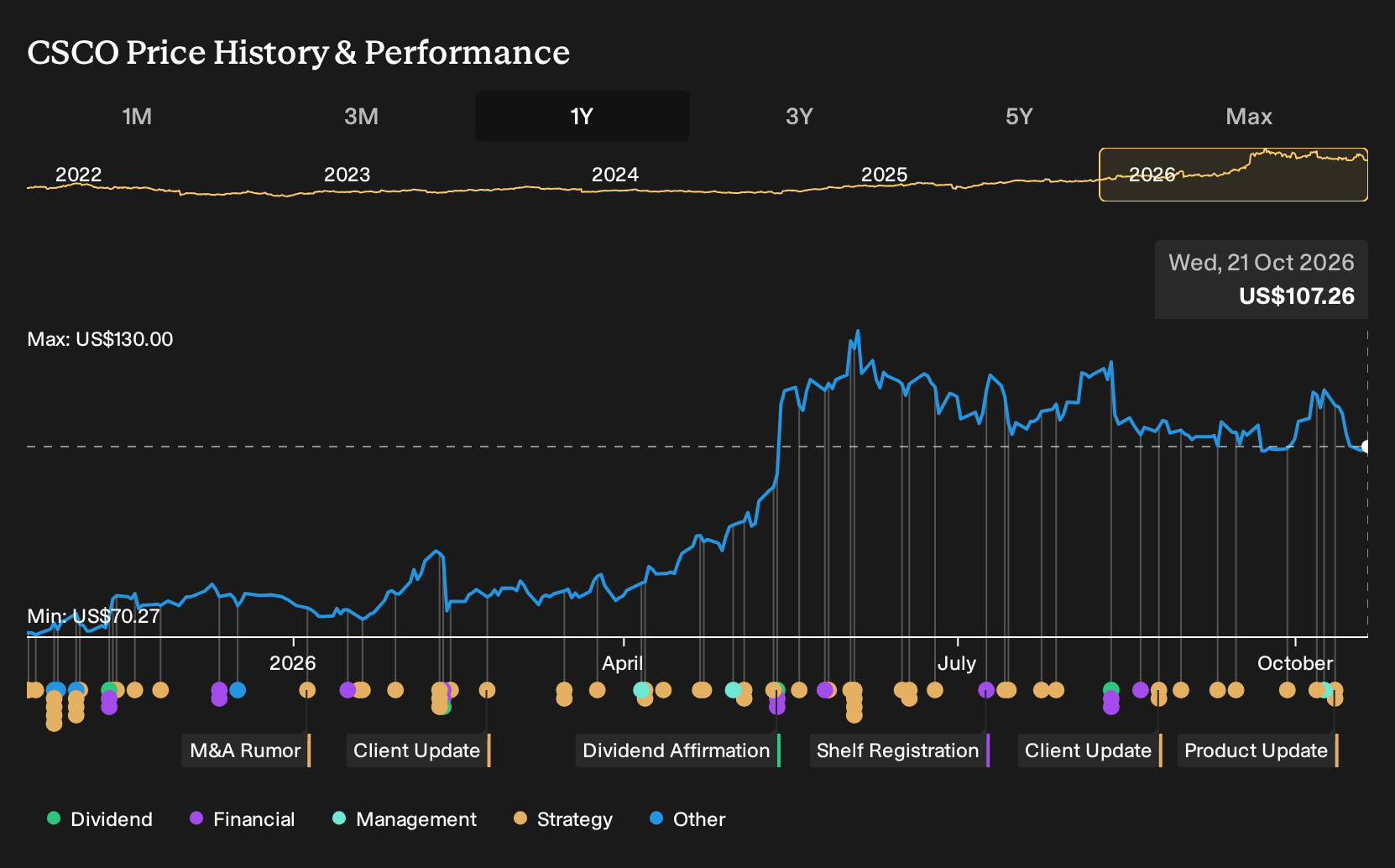This screenshot has height=868, width=1395.
Task: Click the 'April' axis label
Action: (622, 663)
